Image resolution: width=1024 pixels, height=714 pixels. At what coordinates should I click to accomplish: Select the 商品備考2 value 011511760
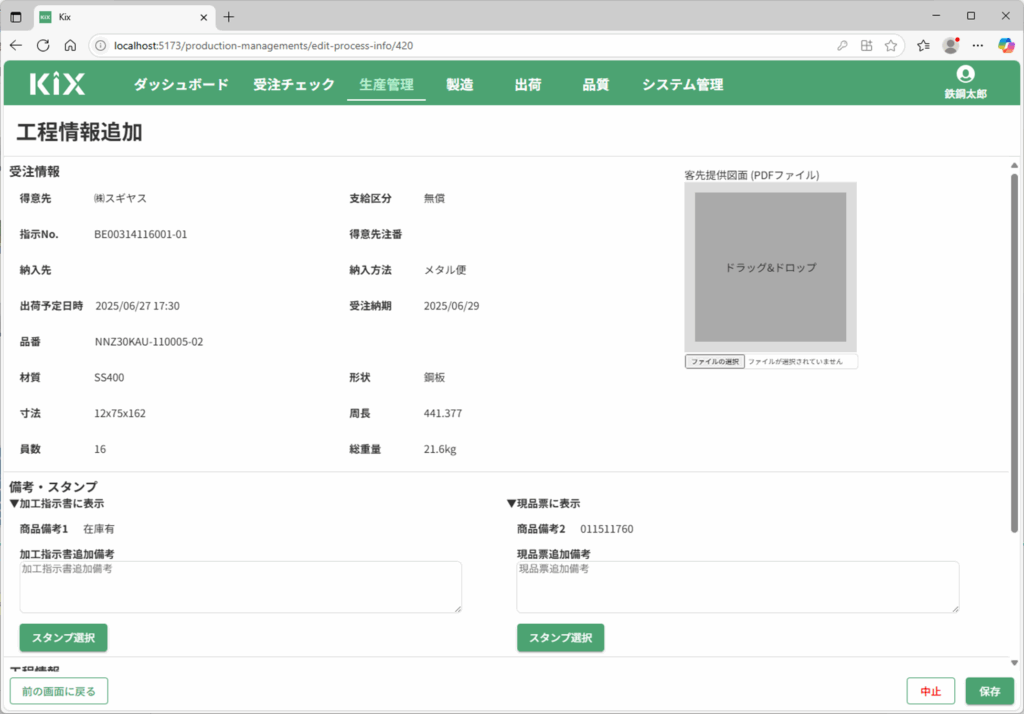(607, 529)
